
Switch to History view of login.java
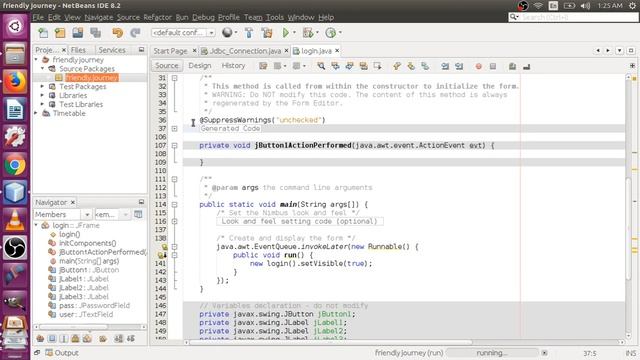[x=233, y=66]
